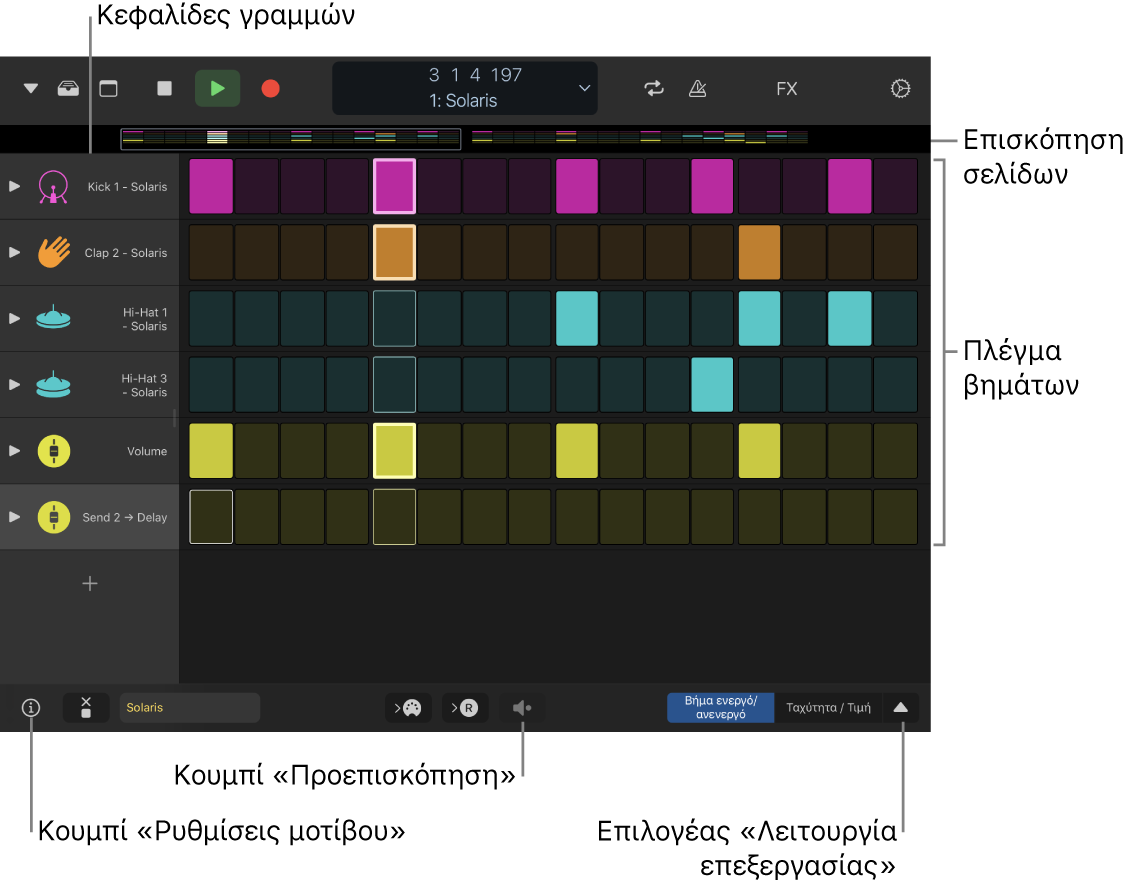Click the green Play button

click(x=217, y=88)
